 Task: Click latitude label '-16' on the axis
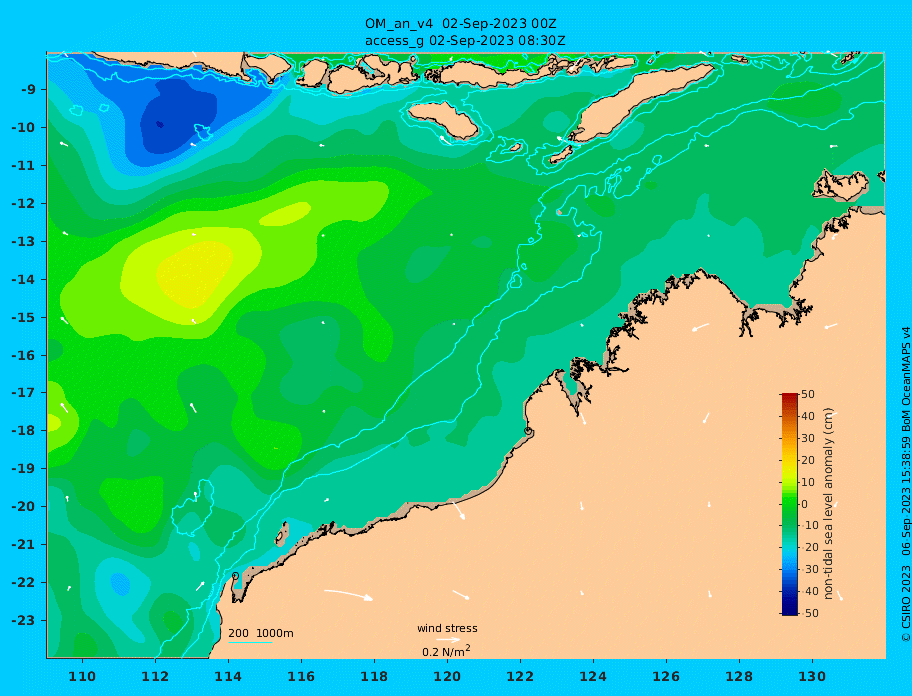coord(25,355)
